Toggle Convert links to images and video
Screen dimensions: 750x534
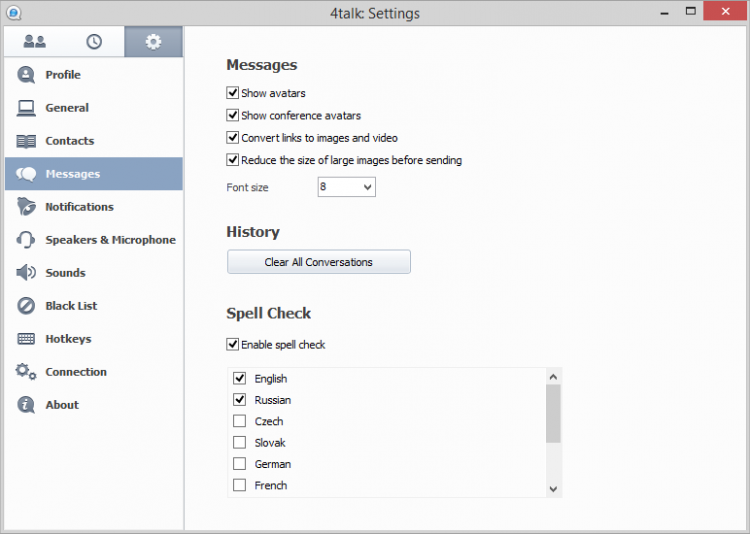[x=233, y=138]
